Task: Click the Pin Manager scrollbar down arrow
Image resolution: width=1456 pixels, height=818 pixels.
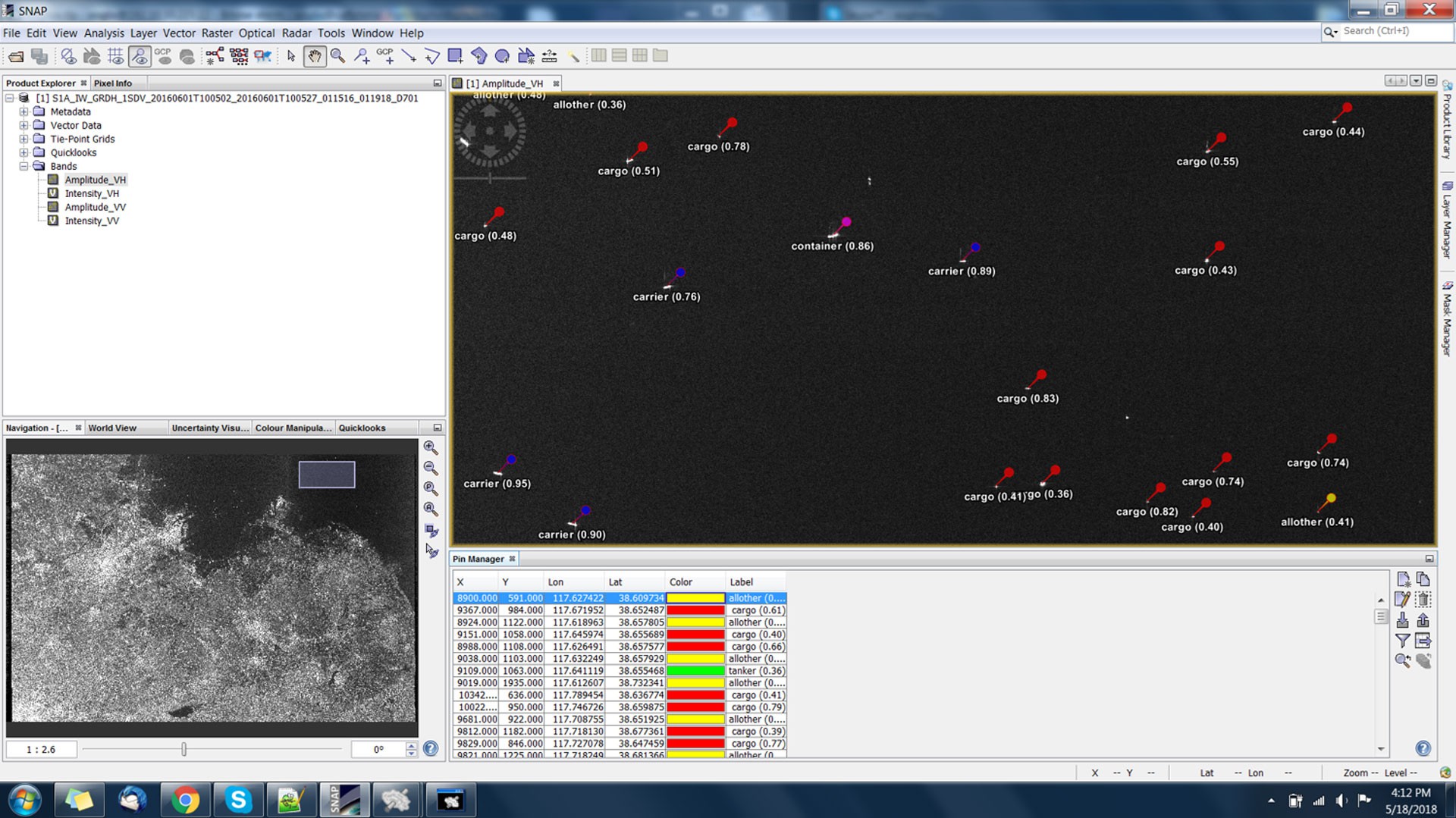Action: point(1381,749)
